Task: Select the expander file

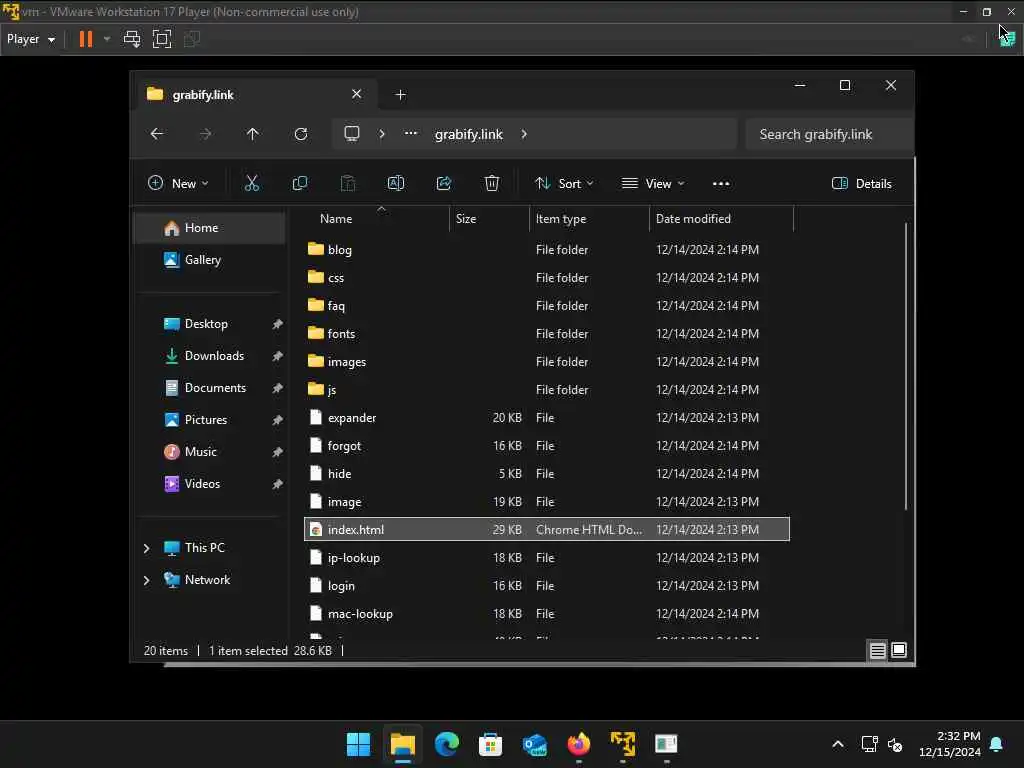Action: 547,418
